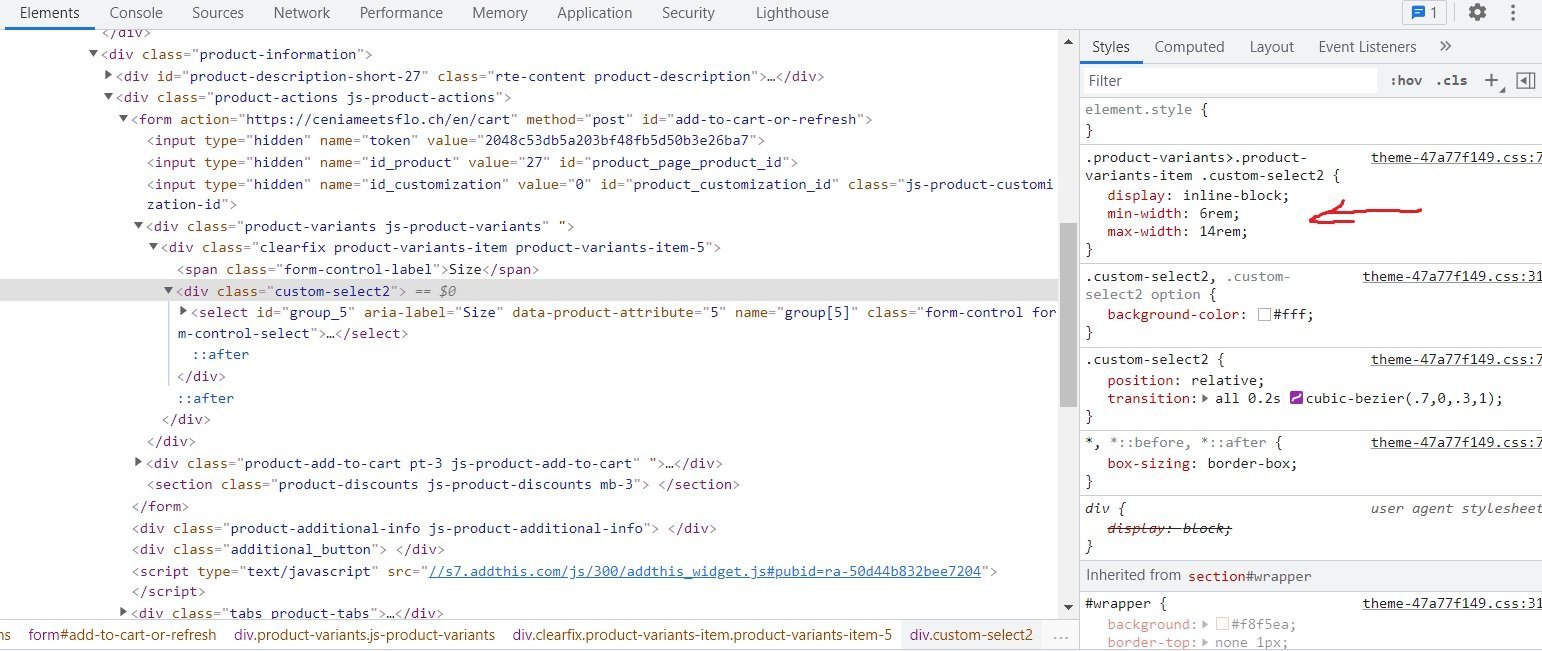This screenshot has height=651, width=1542.
Task: Select the Elements tab
Action: (x=50, y=13)
